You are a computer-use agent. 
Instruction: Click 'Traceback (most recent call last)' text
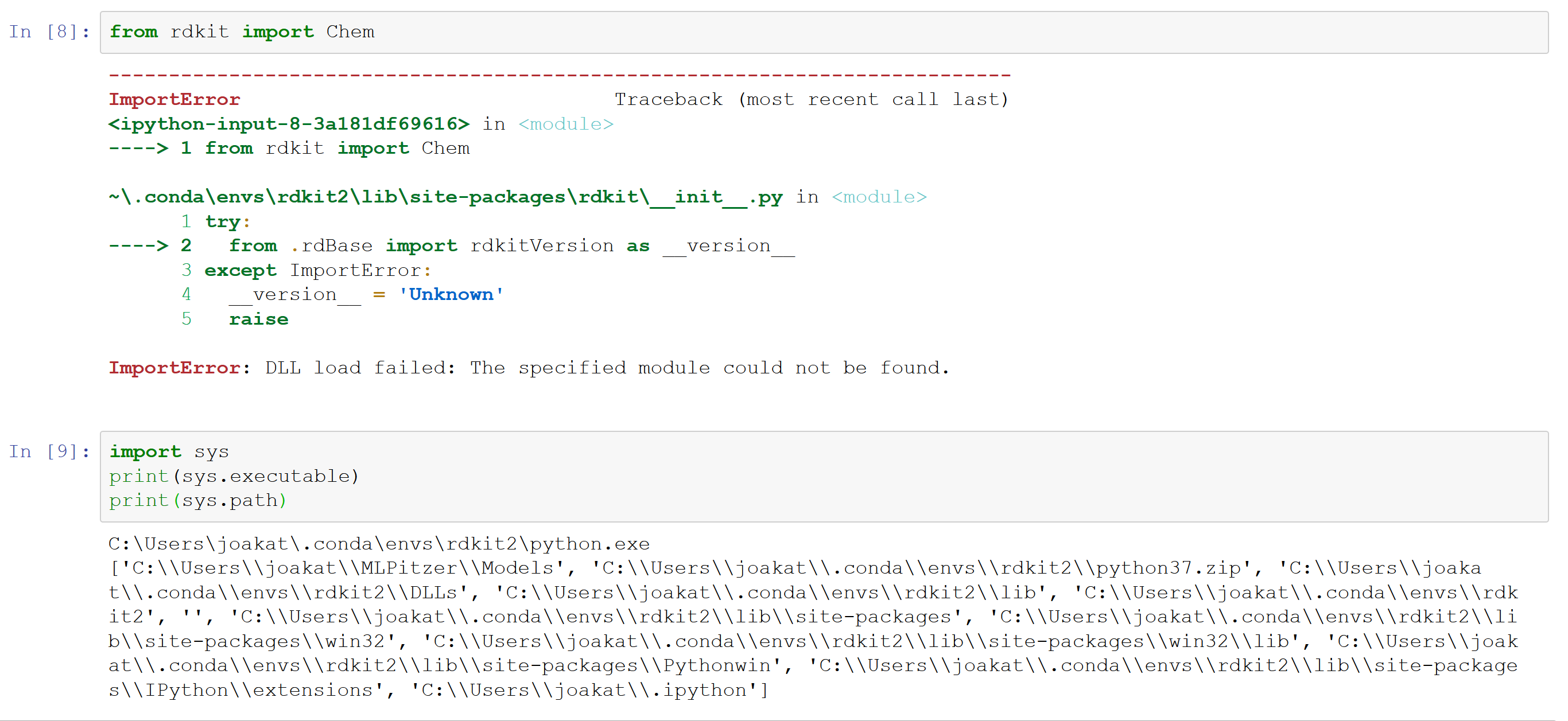pyautogui.click(x=811, y=99)
